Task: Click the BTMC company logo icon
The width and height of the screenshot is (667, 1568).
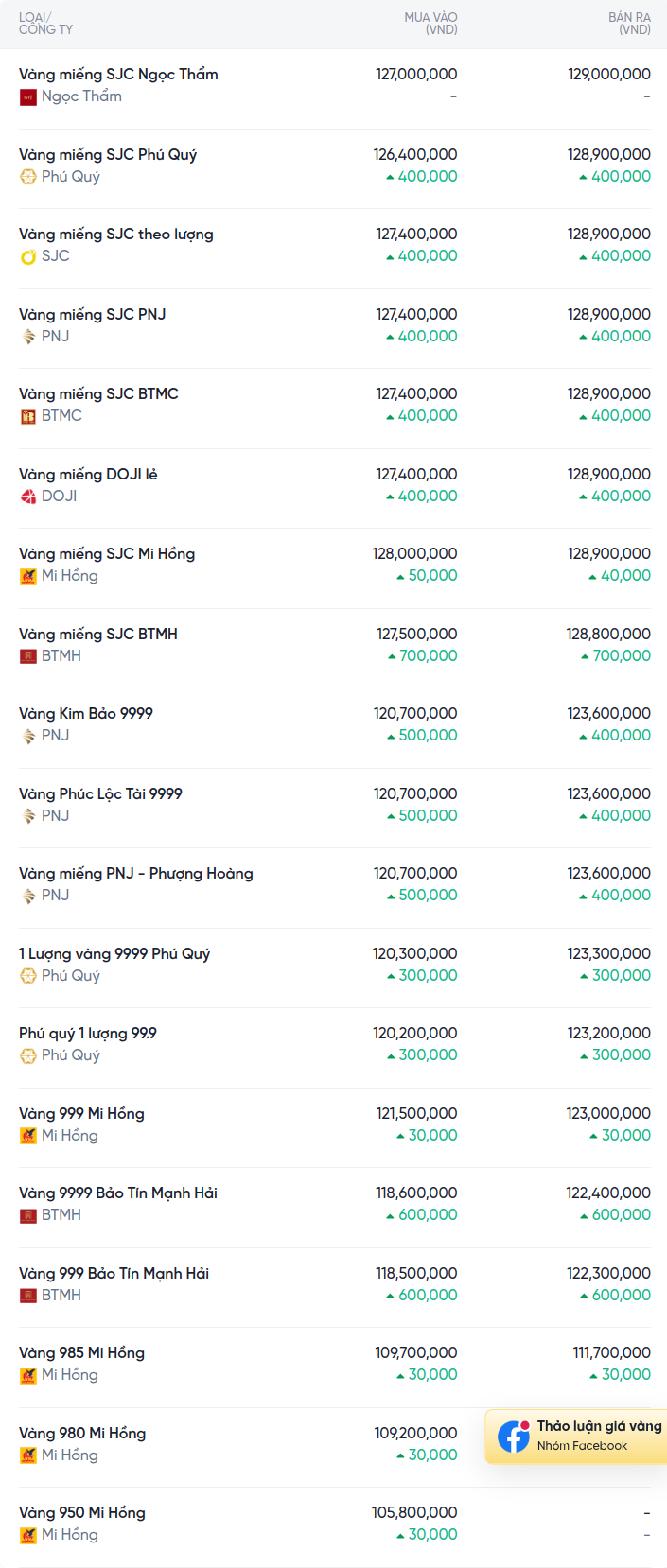Action: (28, 416)
